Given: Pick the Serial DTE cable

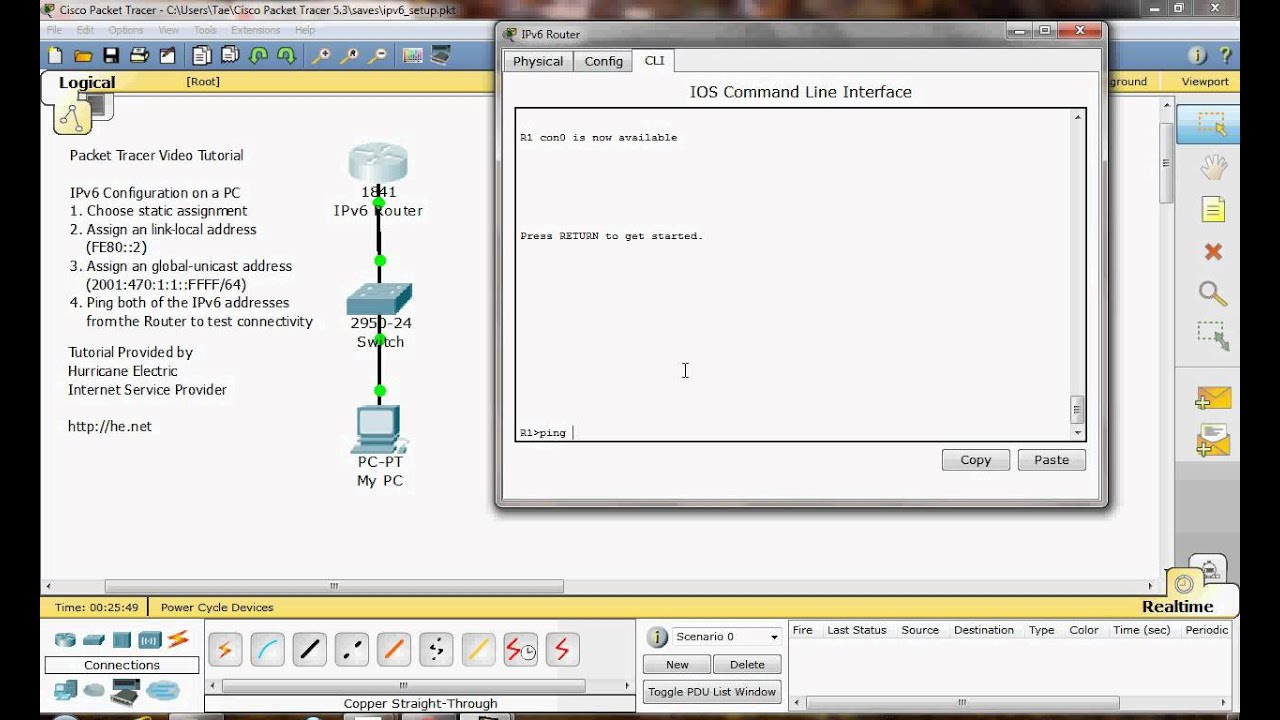Looking at the screenshot, I should point(562,650).
